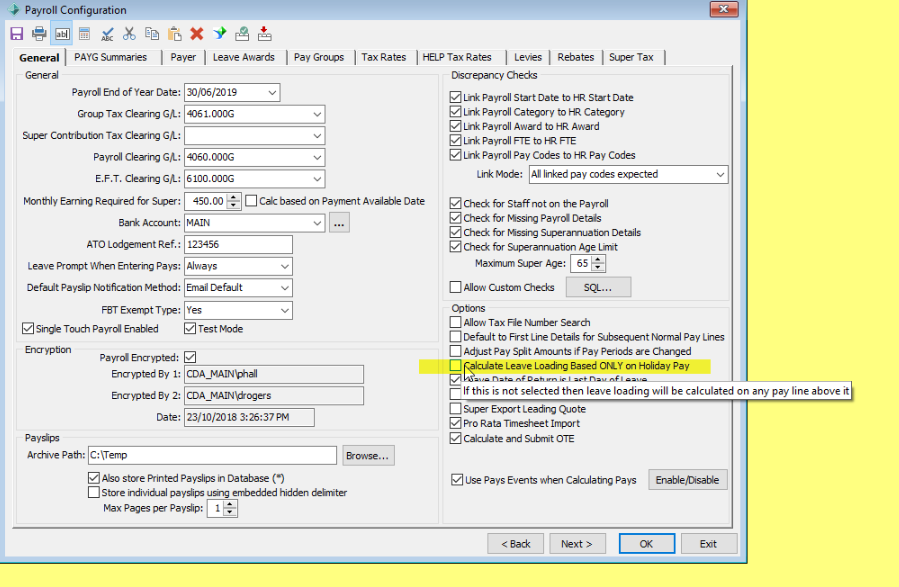Run spell check with the ABC icon
The height and width of the screenshot is (587, 899).
point(108,34)
